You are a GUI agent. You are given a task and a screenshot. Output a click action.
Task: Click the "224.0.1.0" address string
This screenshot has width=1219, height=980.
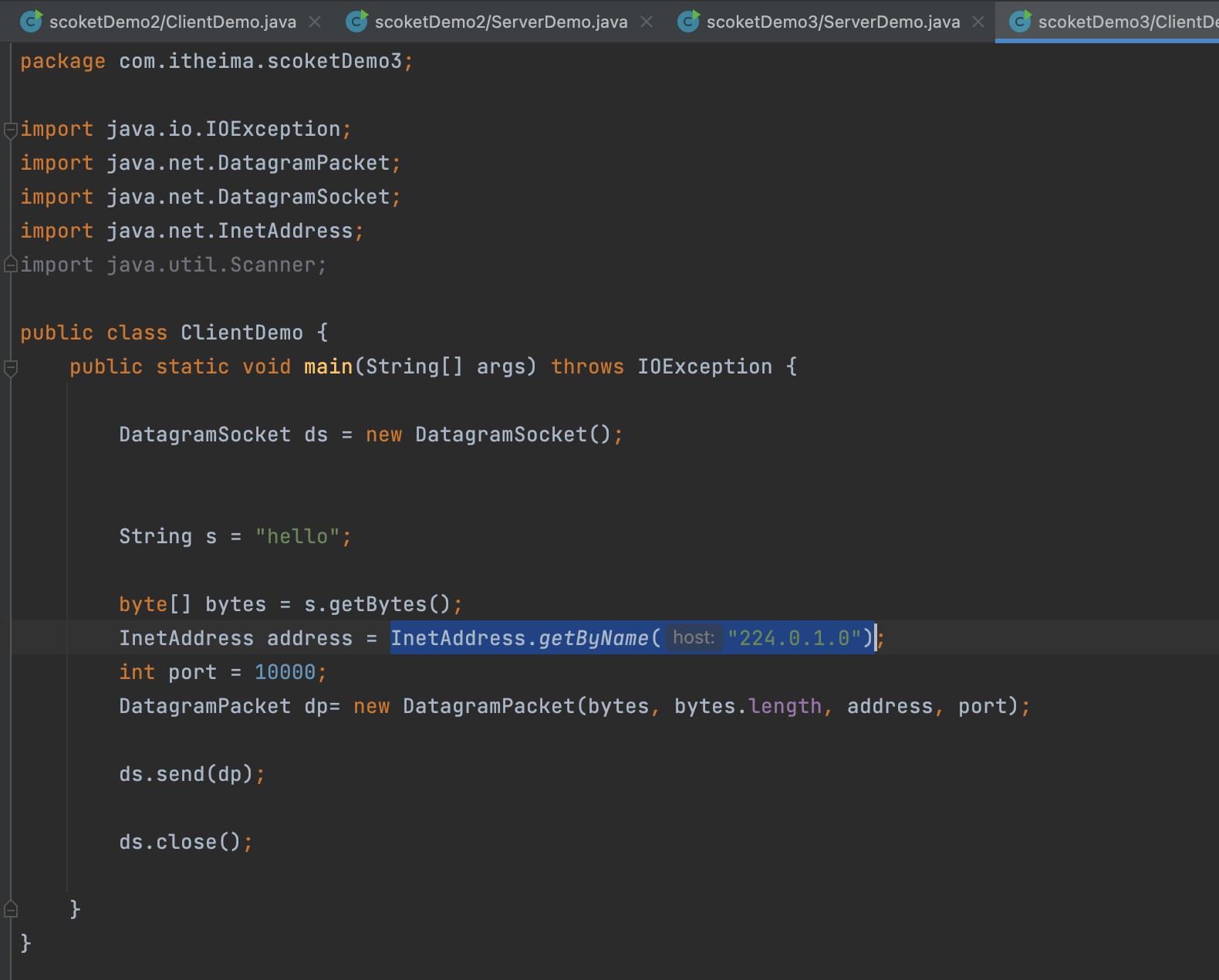pyautogui.click(x=794, y=638)
